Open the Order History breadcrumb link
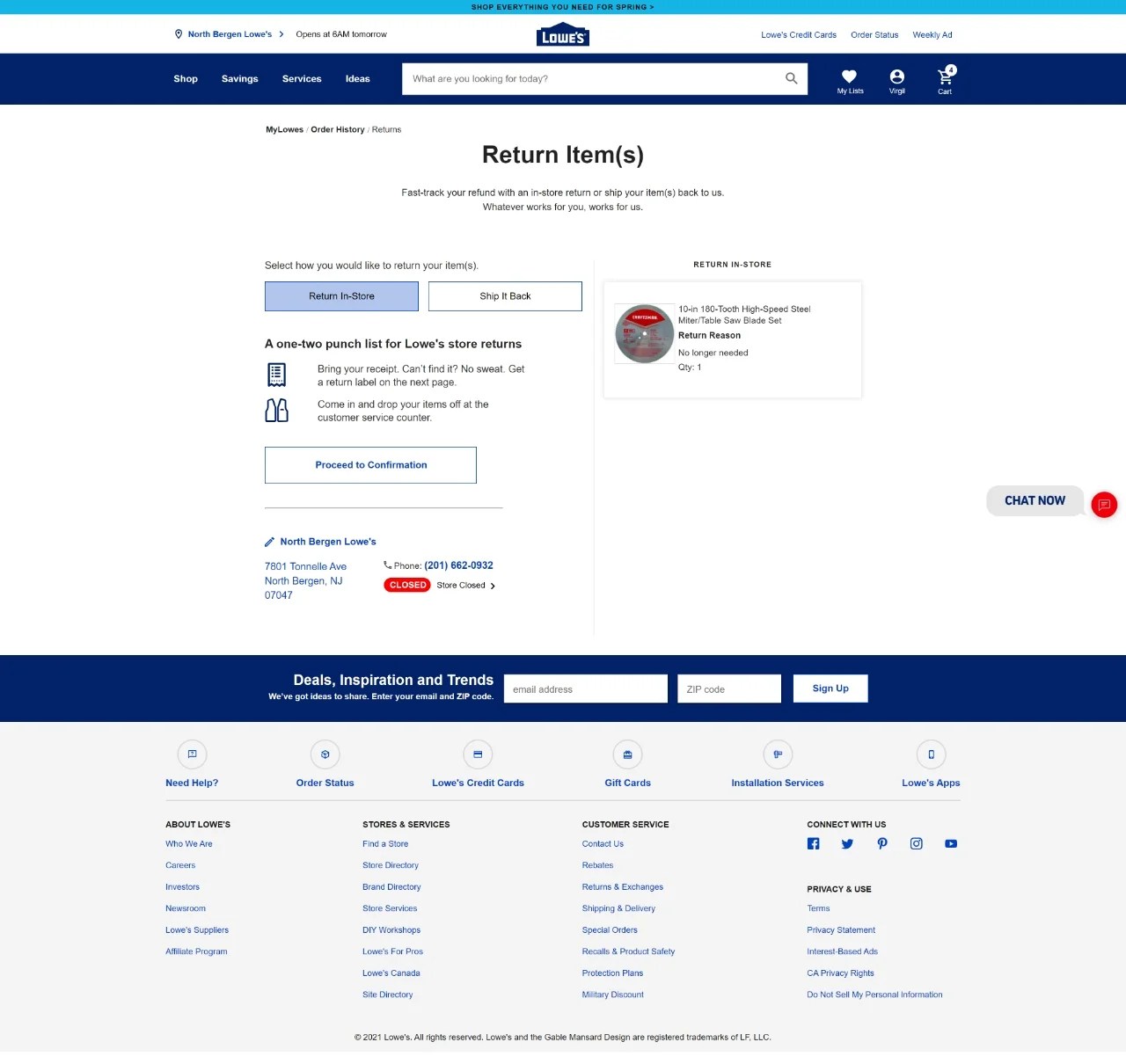Viewport: 1126px width, 1064px height. tap(338, 129)
